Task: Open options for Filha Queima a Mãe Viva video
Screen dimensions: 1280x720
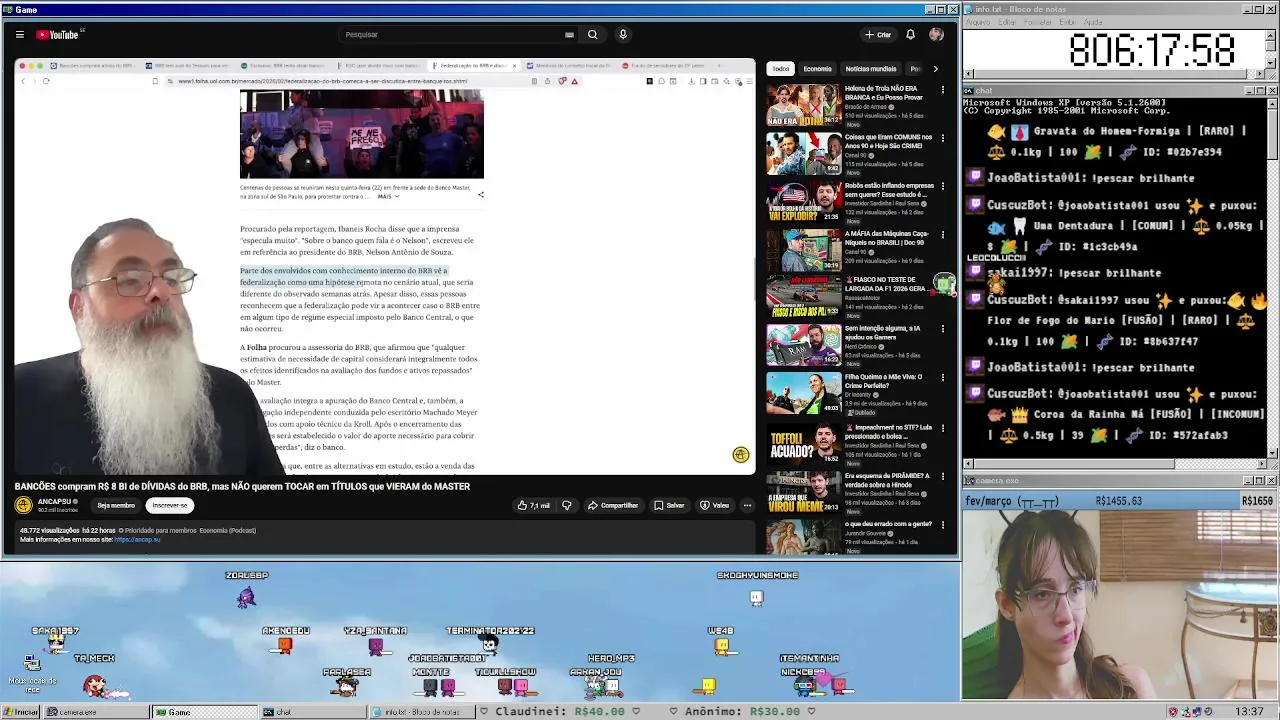Action: 942,378
